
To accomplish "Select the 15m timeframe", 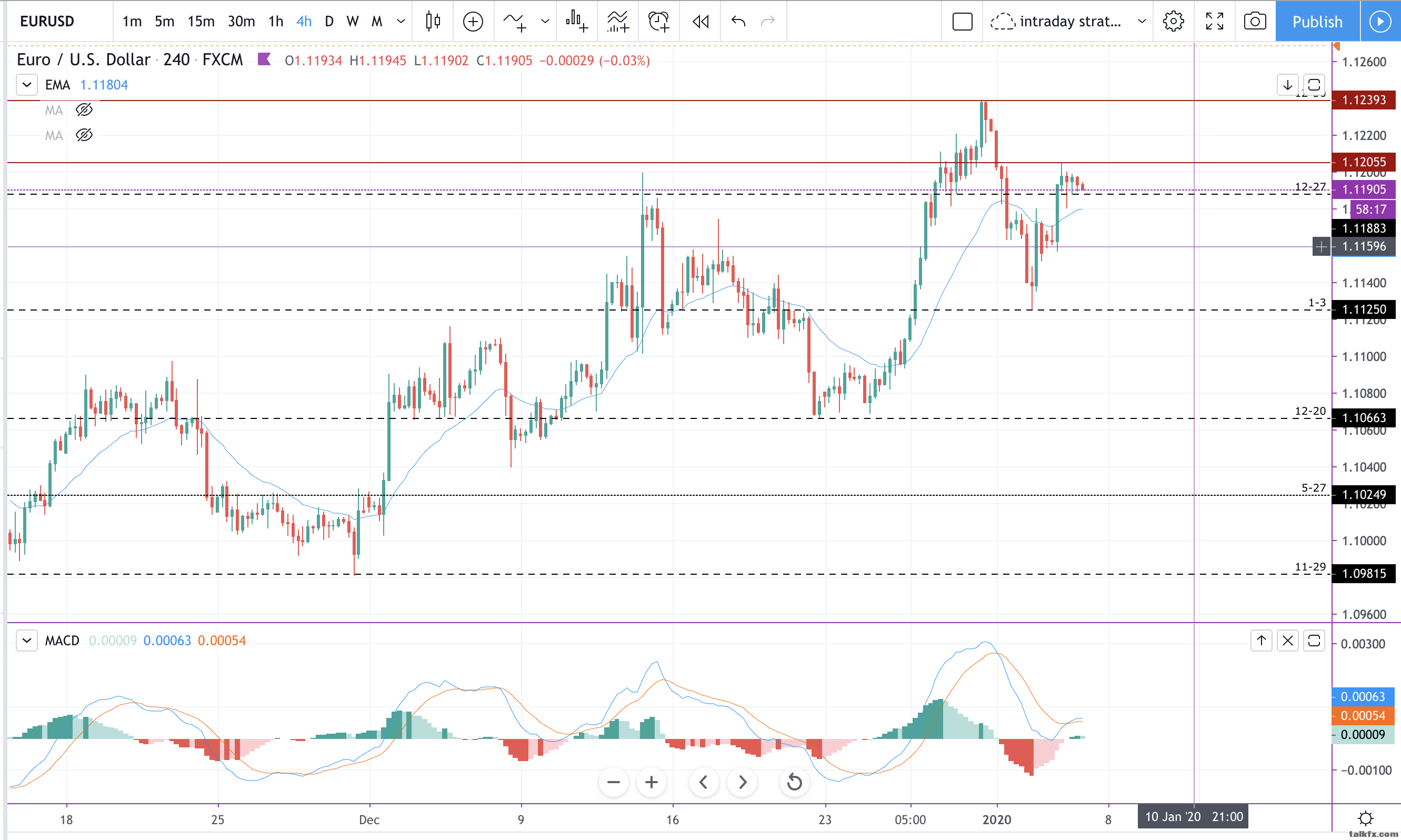I will (x=201, y=22).
